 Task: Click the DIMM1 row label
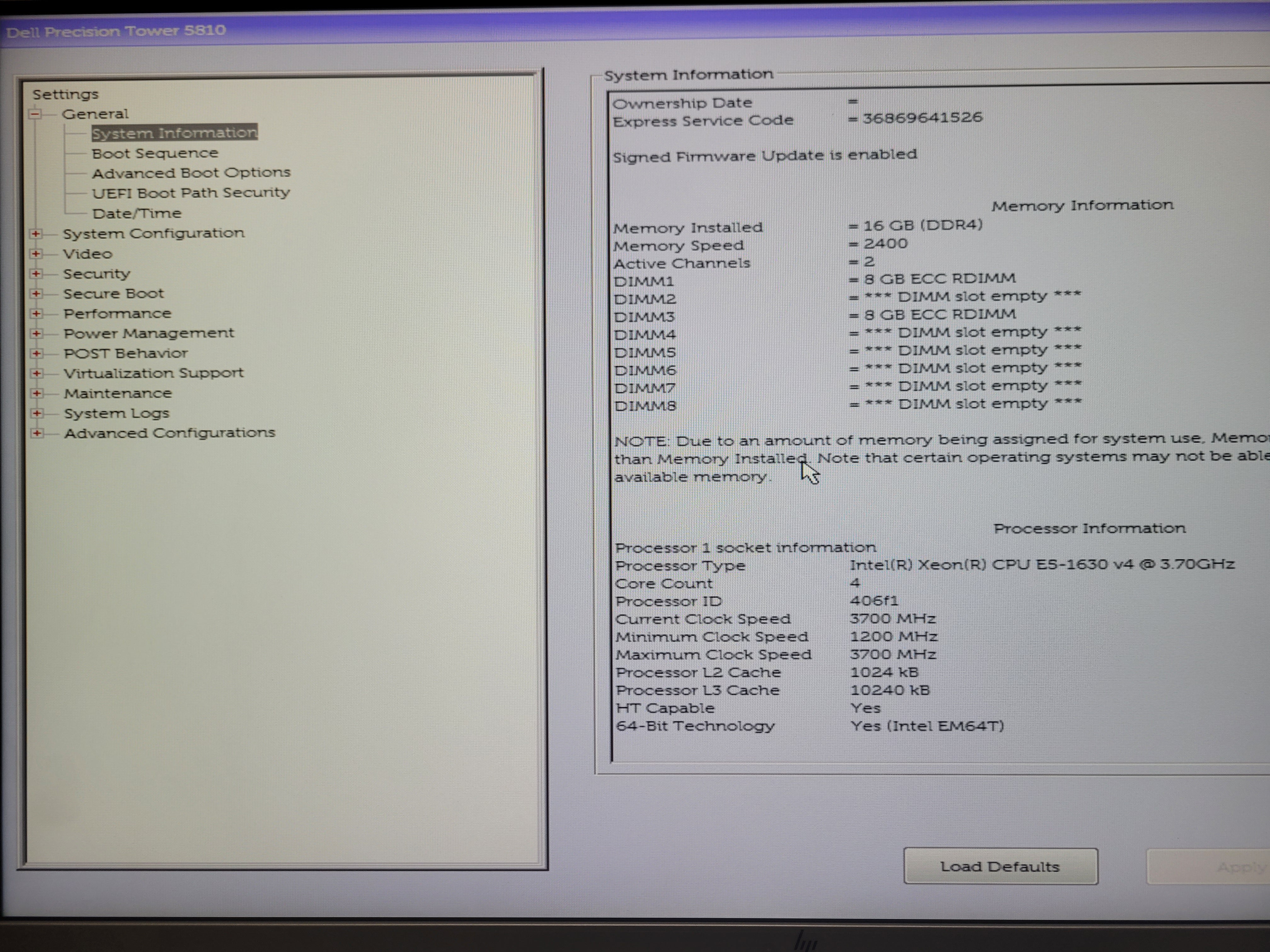point(644,282)
